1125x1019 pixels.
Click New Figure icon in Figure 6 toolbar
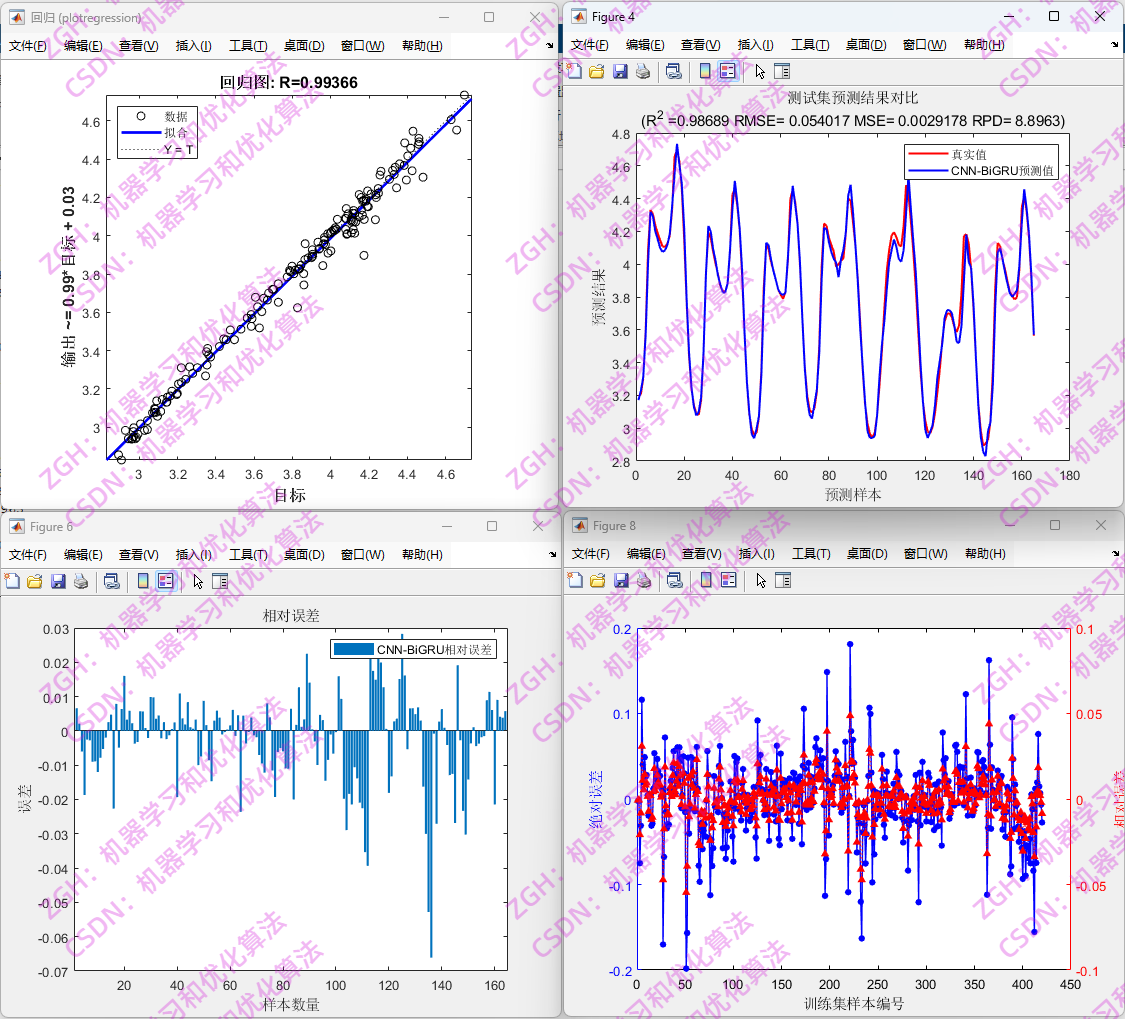point(12,581)
